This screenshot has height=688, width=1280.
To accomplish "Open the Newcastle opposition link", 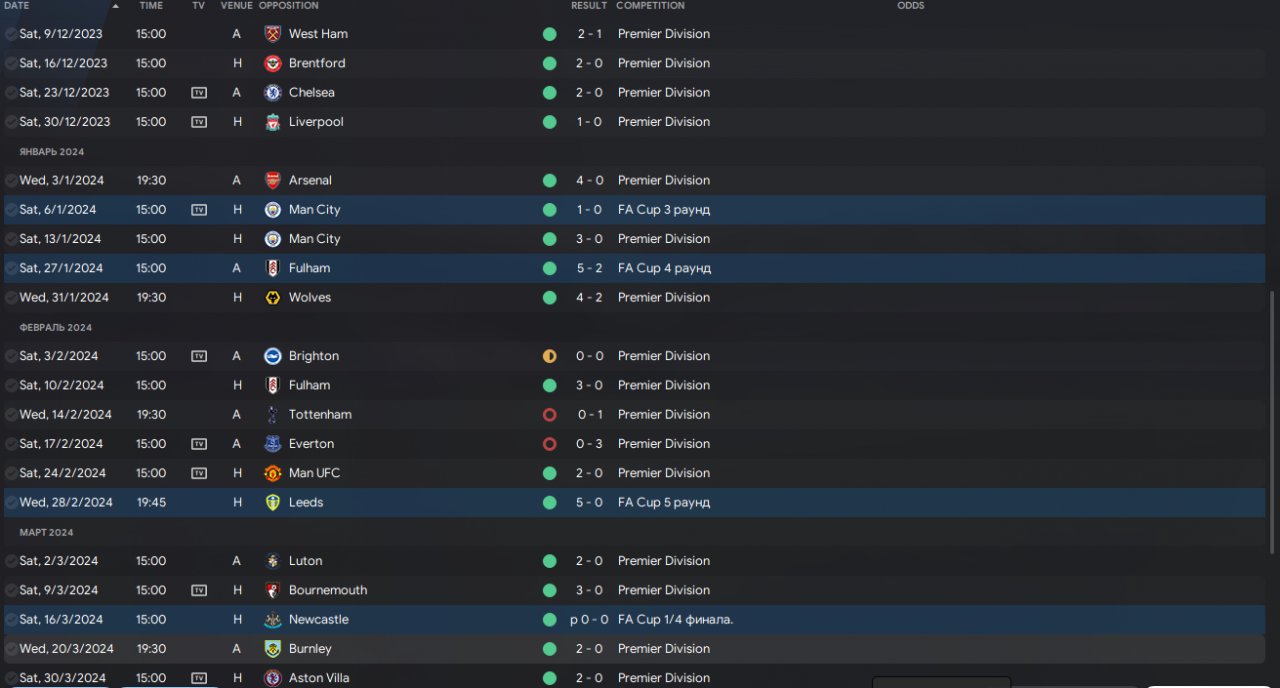I will pos(319,620).
